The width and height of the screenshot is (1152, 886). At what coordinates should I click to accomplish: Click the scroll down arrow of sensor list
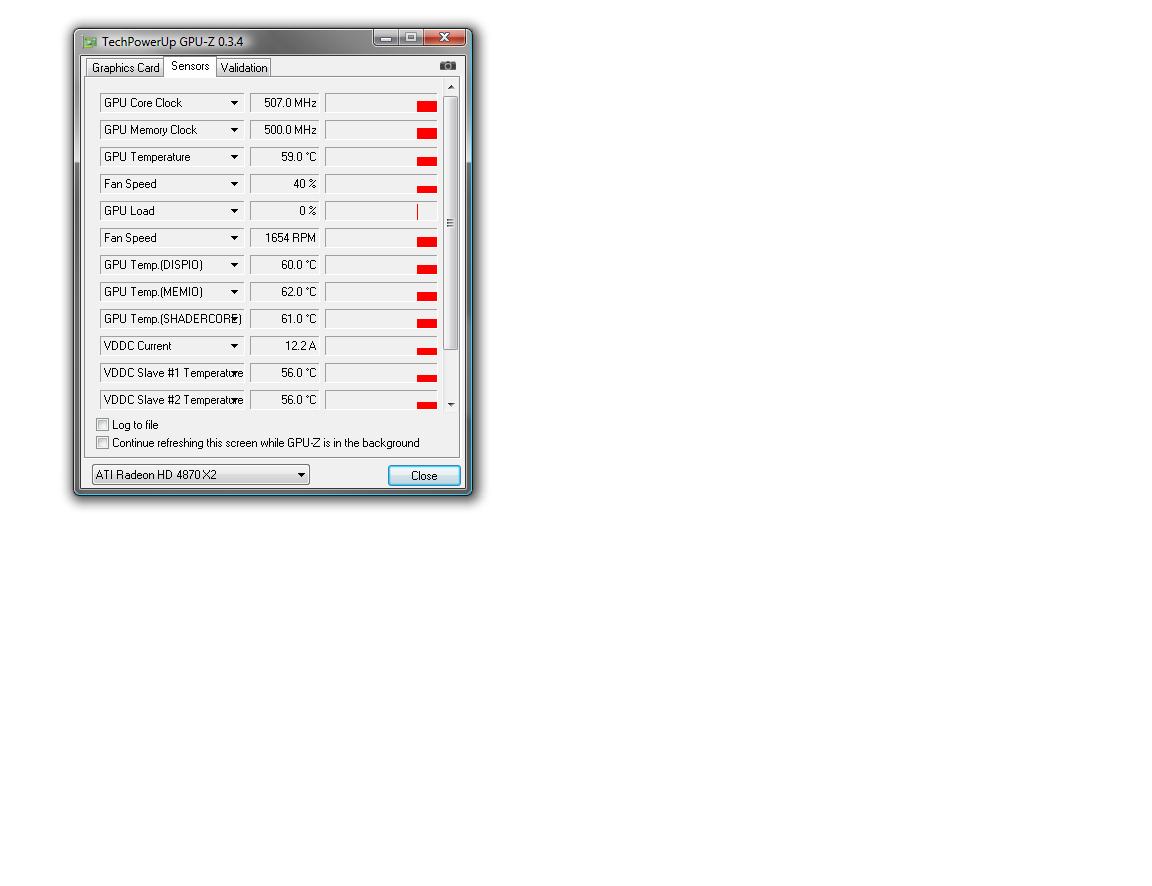[x=451, y=405]
